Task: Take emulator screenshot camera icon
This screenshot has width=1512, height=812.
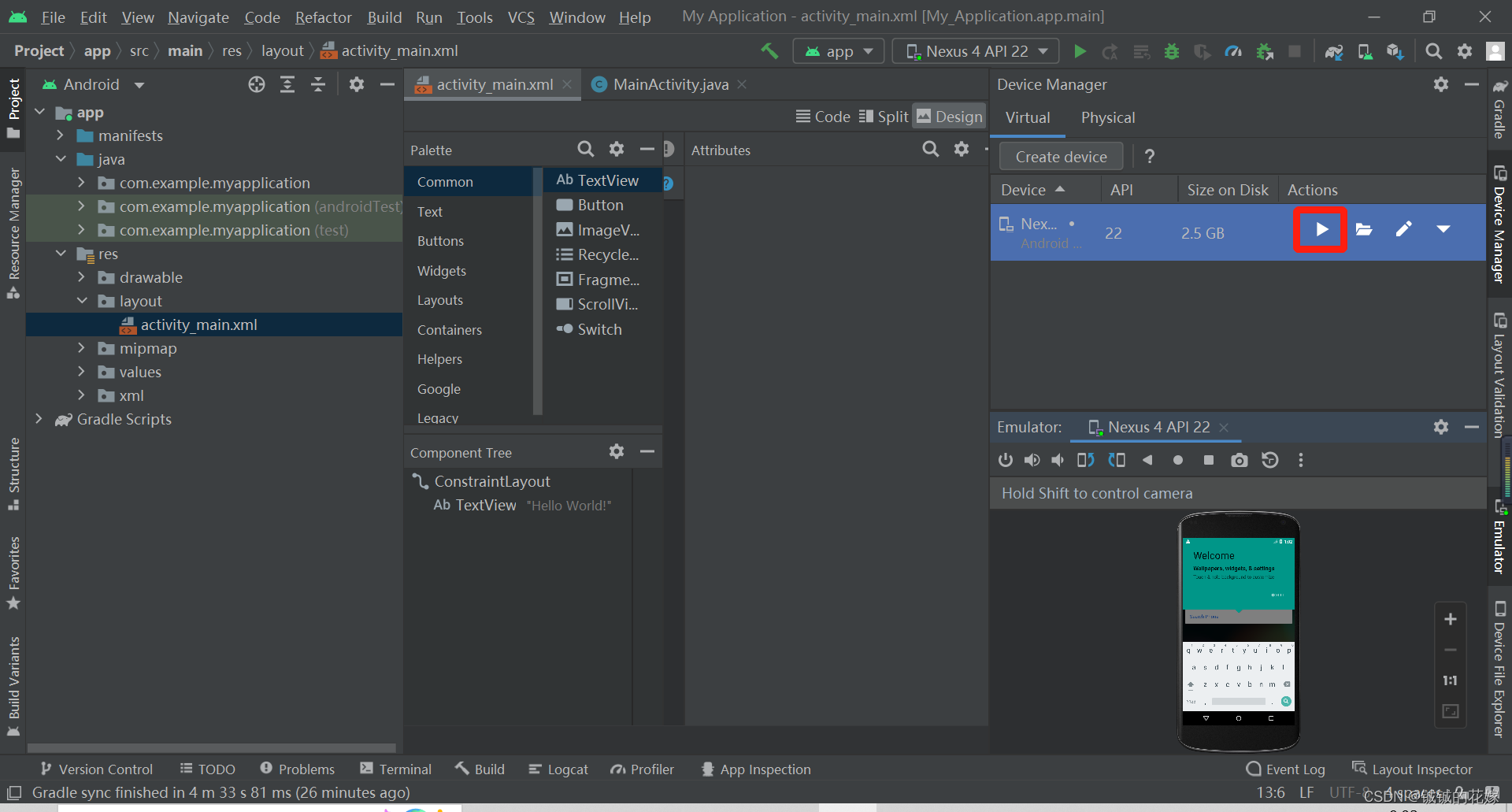Action: pyautogui.click(x=1240, y=460)
